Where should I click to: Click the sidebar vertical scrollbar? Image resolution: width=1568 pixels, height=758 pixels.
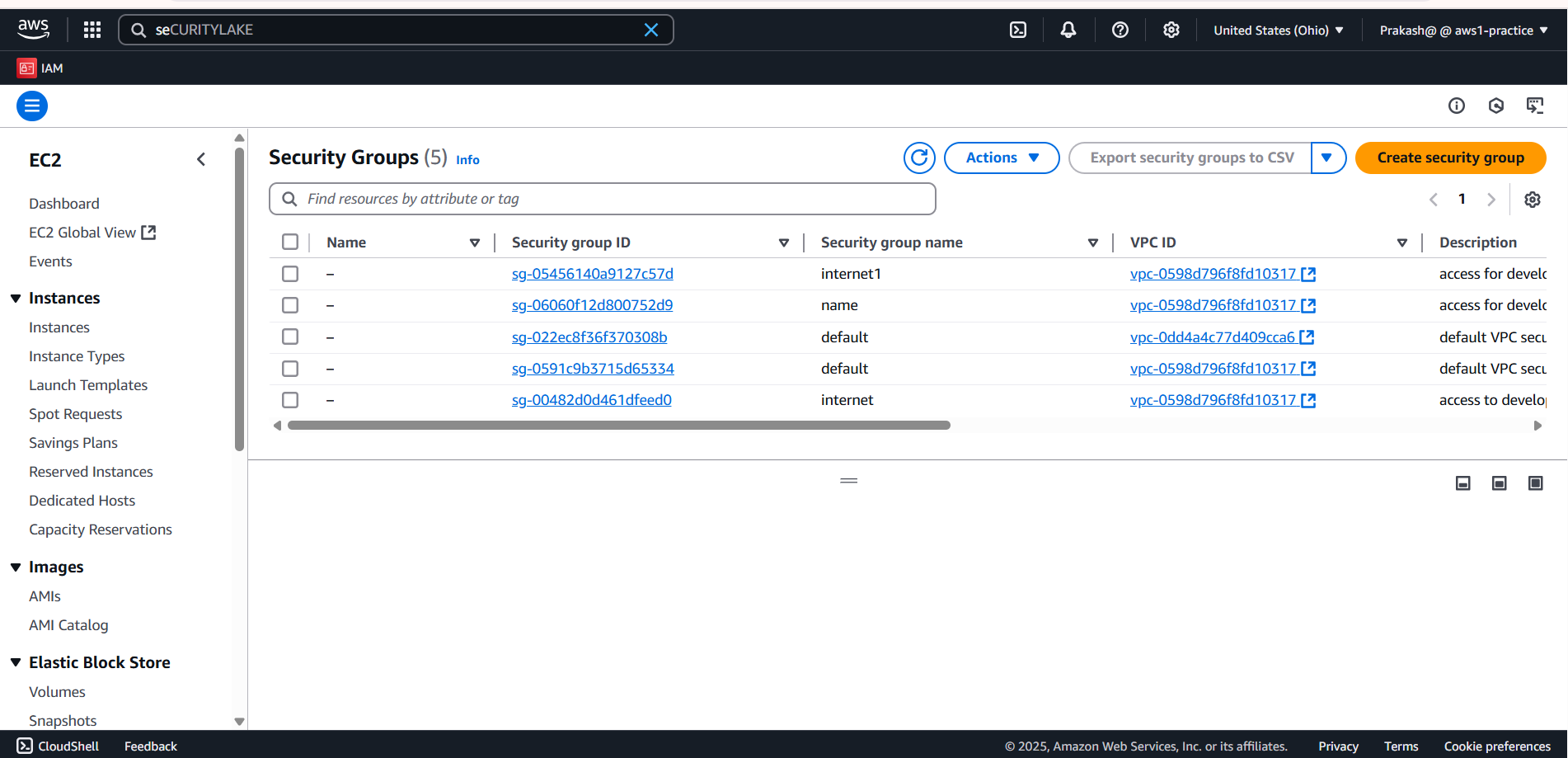pyautogui.click(x=240, y=299)
